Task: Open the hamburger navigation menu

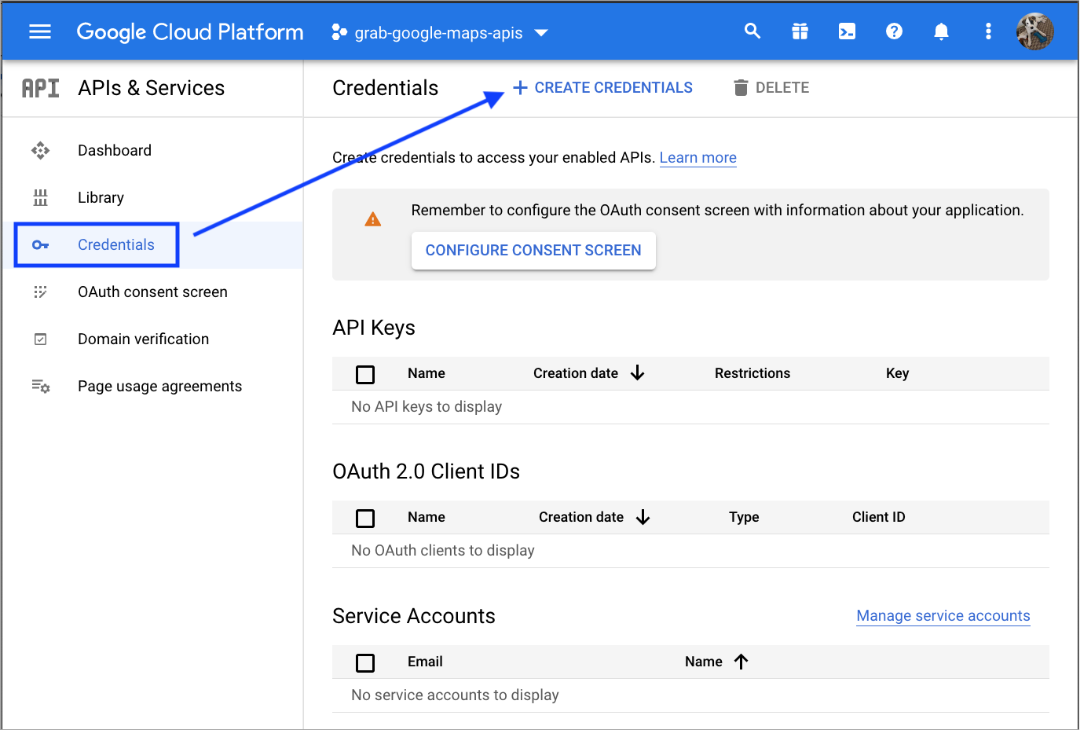Action: point(40,32)
